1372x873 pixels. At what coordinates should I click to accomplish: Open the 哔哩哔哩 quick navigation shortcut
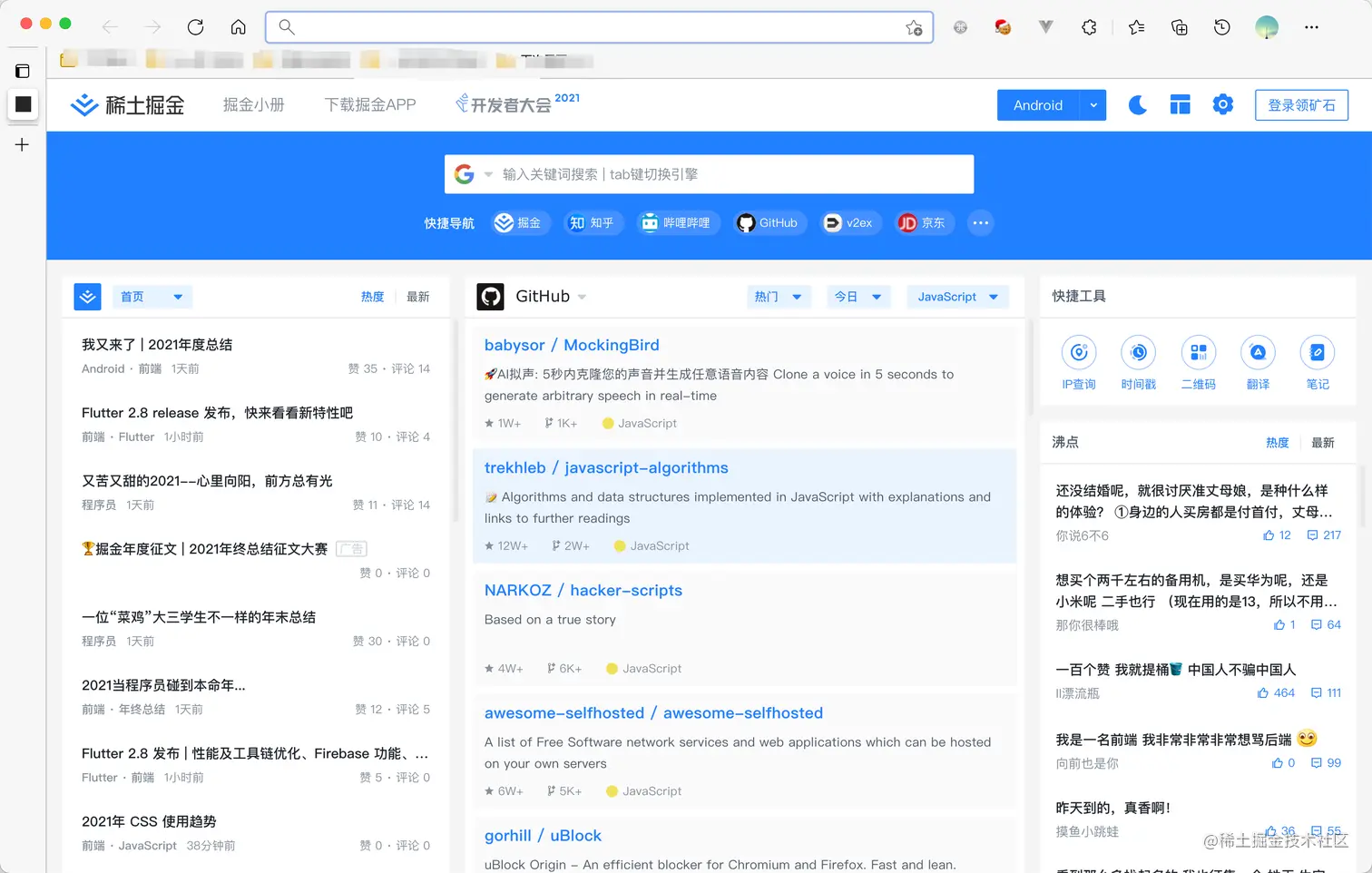pos(677,223)
